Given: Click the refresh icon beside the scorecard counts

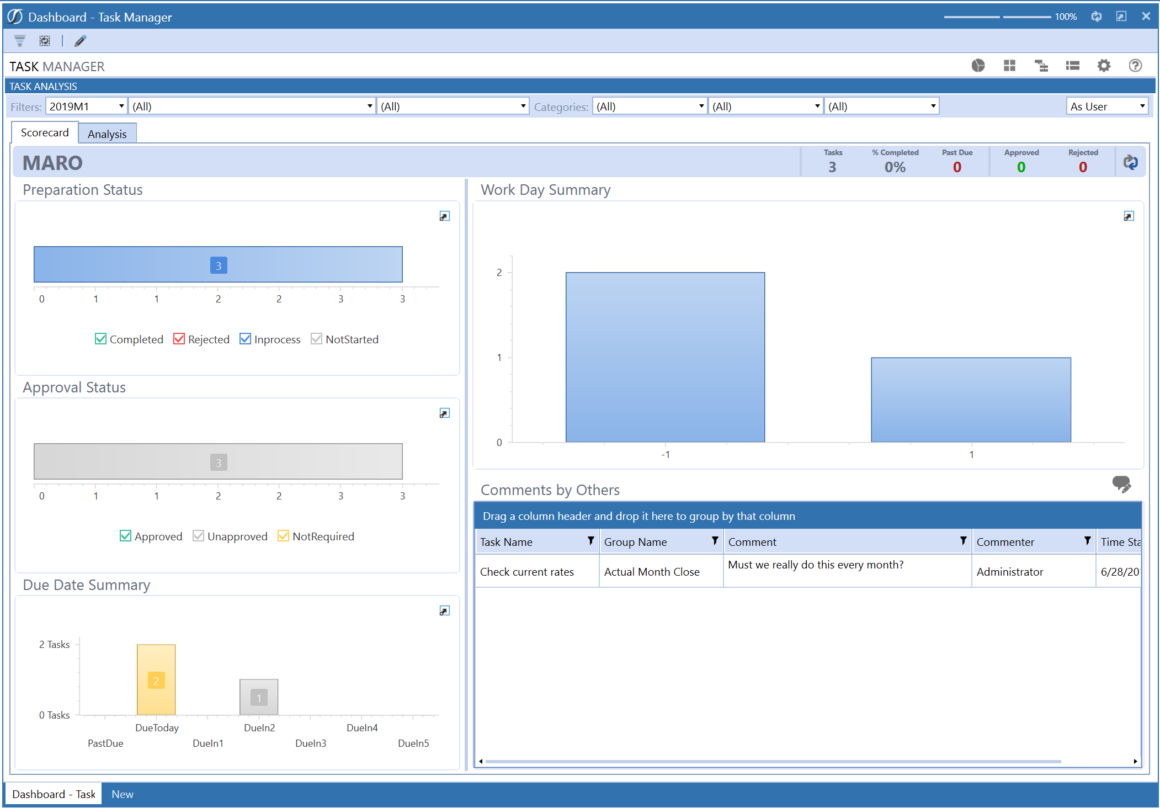Looking at the screenshot, I should coord(1130,161).
